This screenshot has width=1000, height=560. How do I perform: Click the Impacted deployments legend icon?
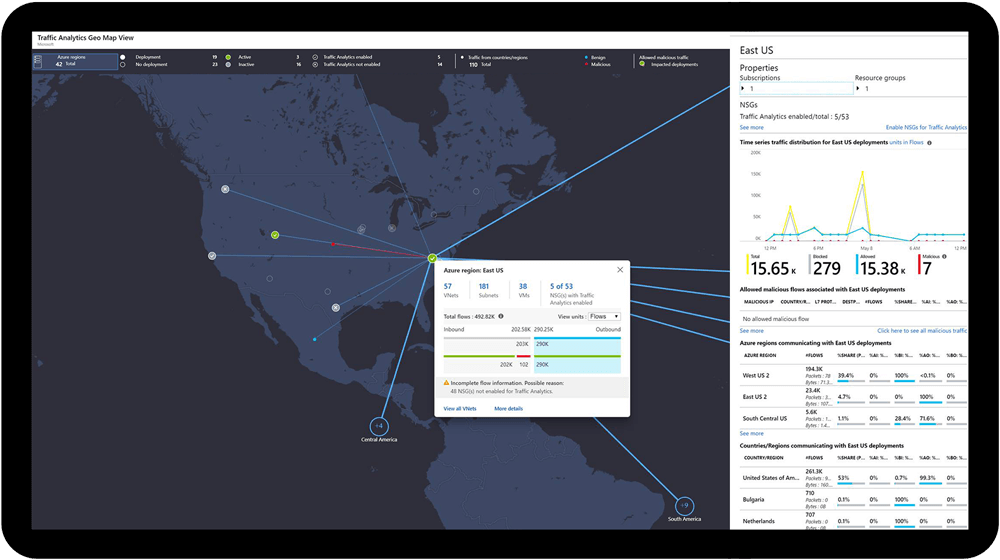[642, 64]
